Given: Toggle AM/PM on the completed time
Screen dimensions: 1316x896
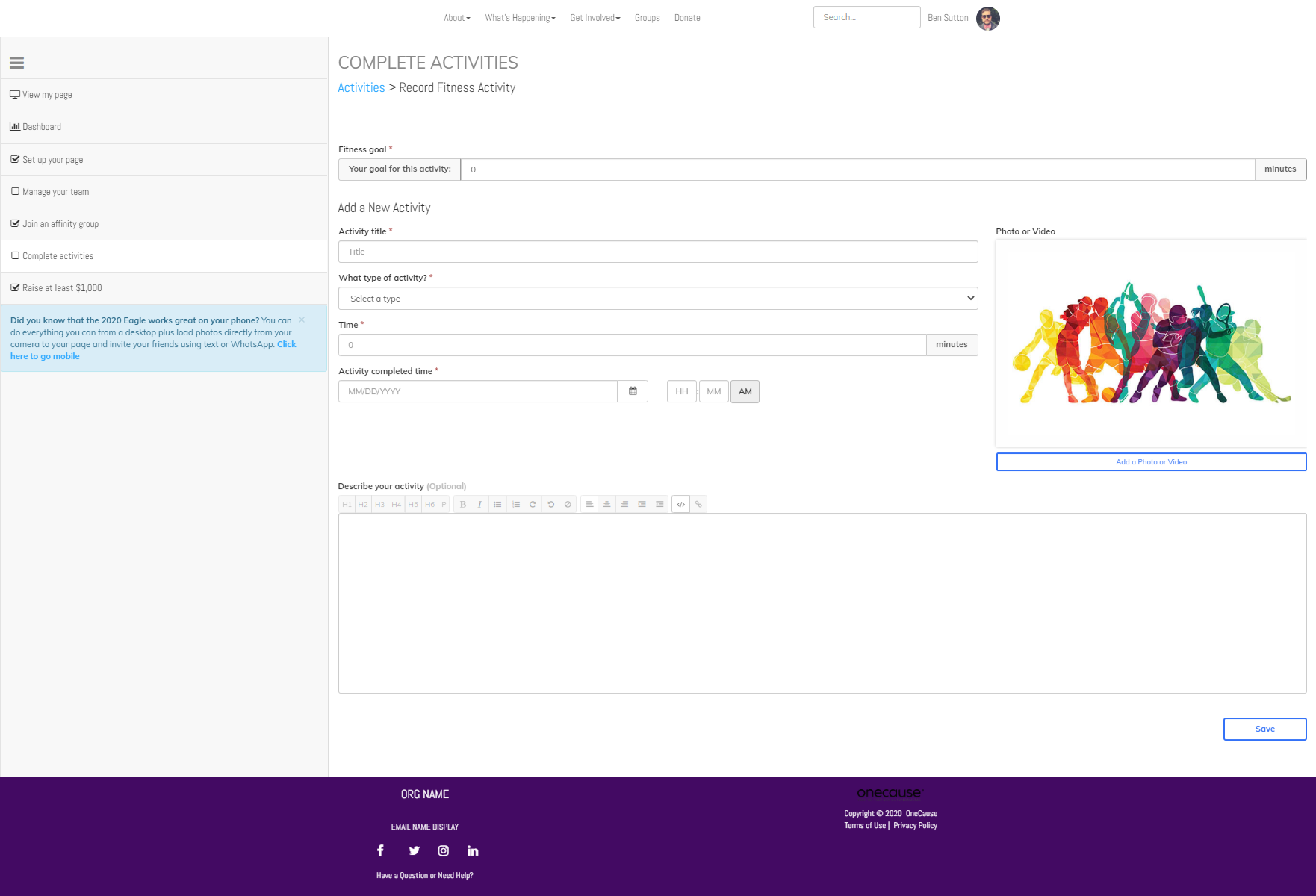Looking at the screenshot, I should pos(745,391).
